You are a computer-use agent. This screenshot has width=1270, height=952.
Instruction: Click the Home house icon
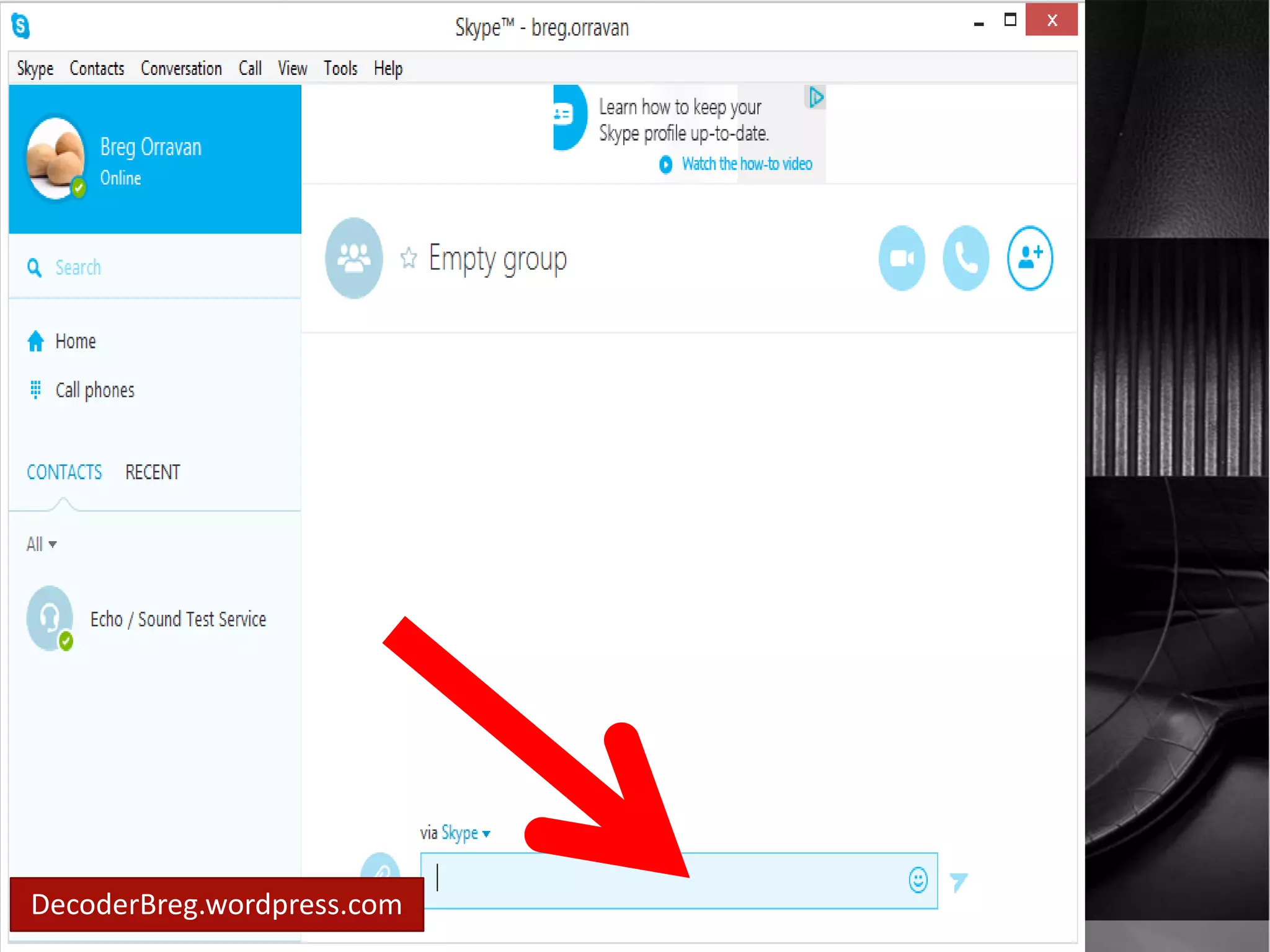pyautogui.click(x=35, y=341)
